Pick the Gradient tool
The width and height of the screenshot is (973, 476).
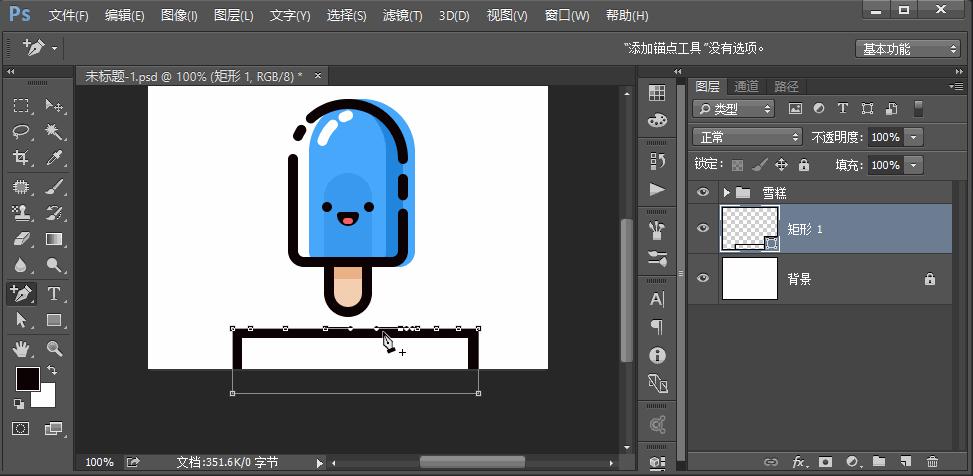[x=54, y=239]
